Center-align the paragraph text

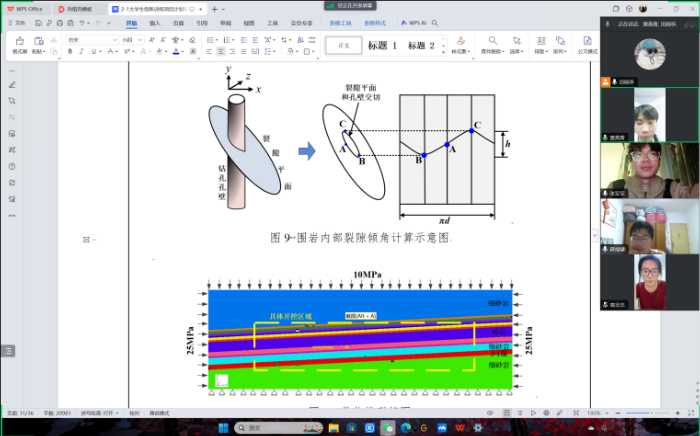tap(220, 51)
